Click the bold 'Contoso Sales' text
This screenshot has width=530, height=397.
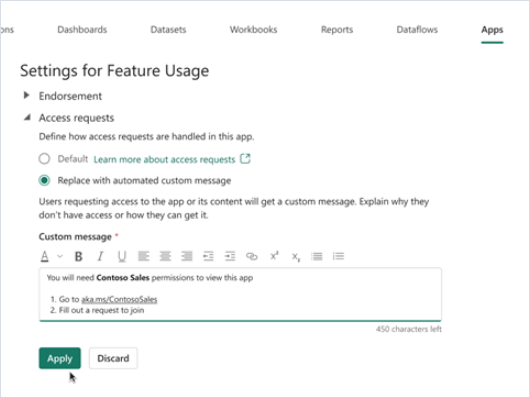click(x=123, y=278)
